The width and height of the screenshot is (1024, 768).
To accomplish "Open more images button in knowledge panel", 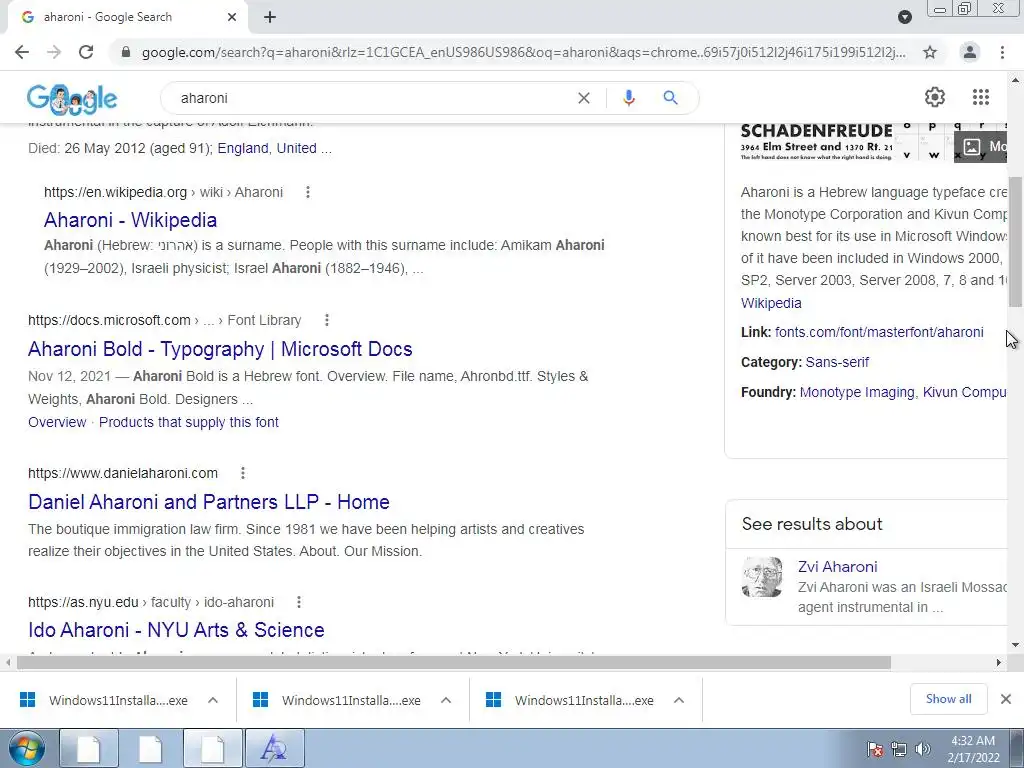I will coord(982,146).
